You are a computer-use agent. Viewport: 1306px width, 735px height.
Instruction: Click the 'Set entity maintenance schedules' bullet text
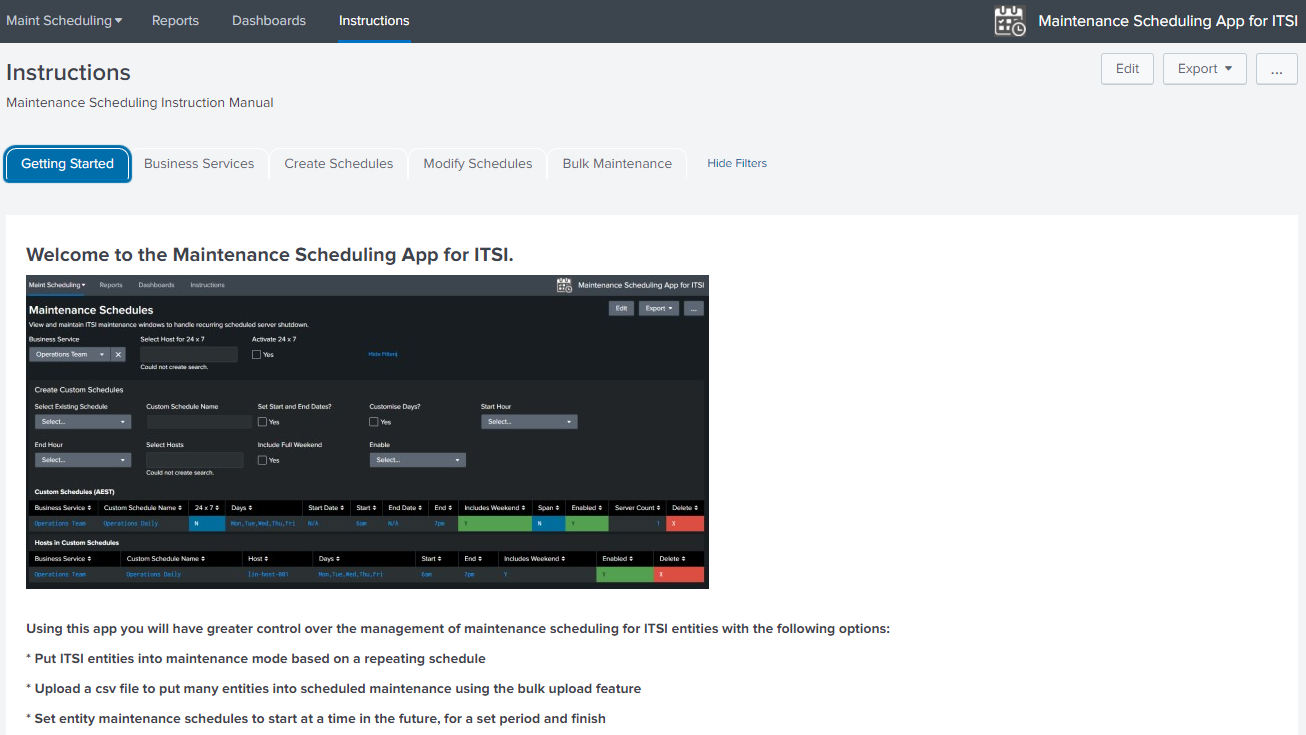[x=316, y=719]
